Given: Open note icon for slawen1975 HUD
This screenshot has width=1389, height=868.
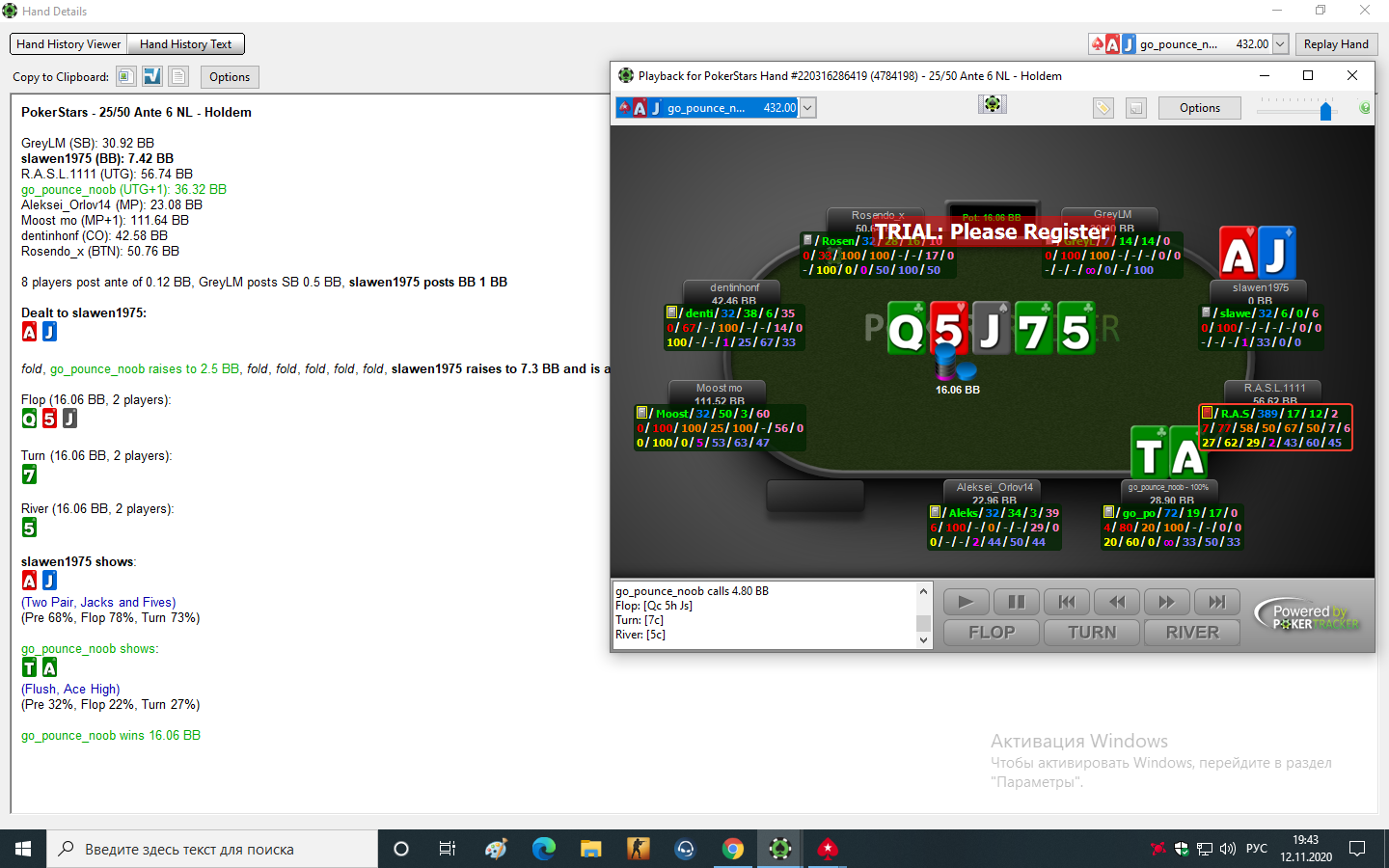Looking at the screenshot, I should point(1206,312).
